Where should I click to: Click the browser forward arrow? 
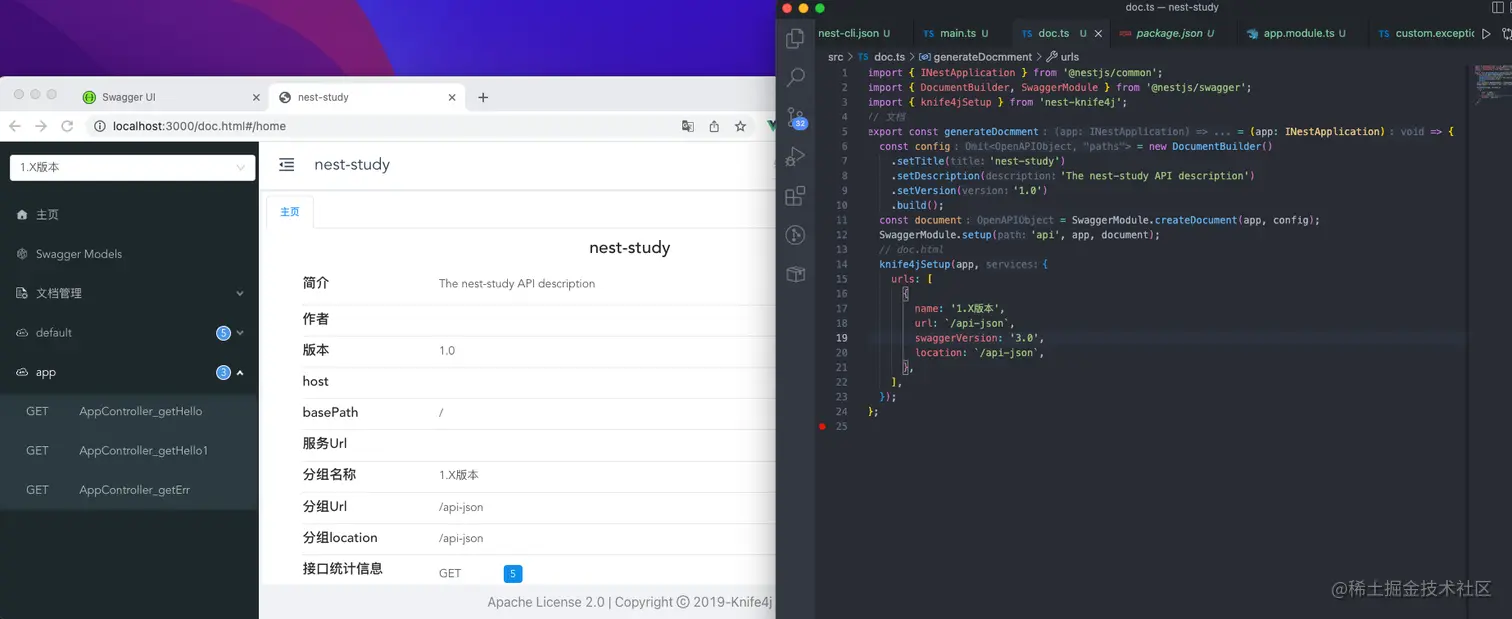(41, 126)
